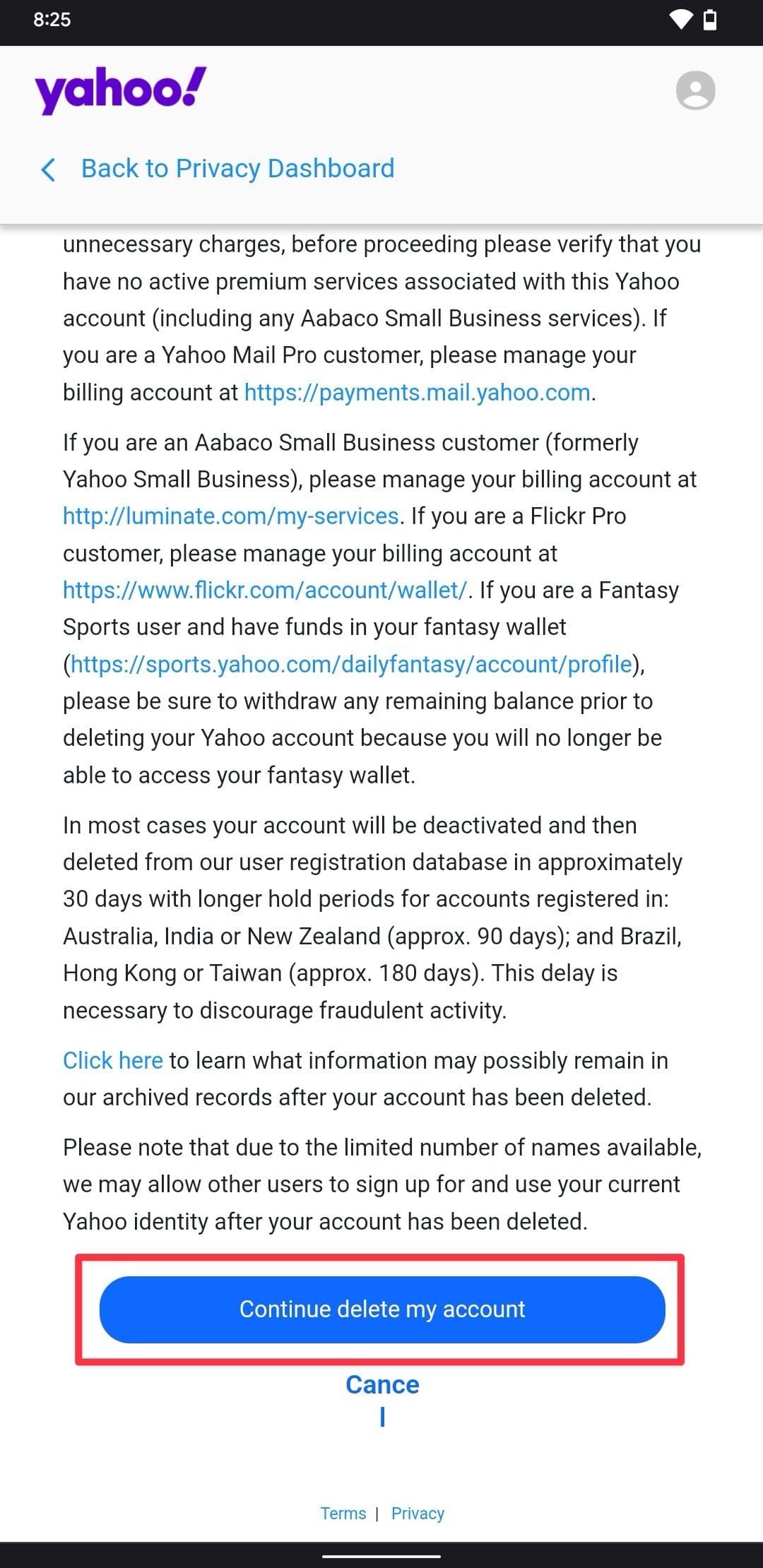Open the Privacy page
The width and height of the screenshot is (763, 1568).
tap(418, 1514)
